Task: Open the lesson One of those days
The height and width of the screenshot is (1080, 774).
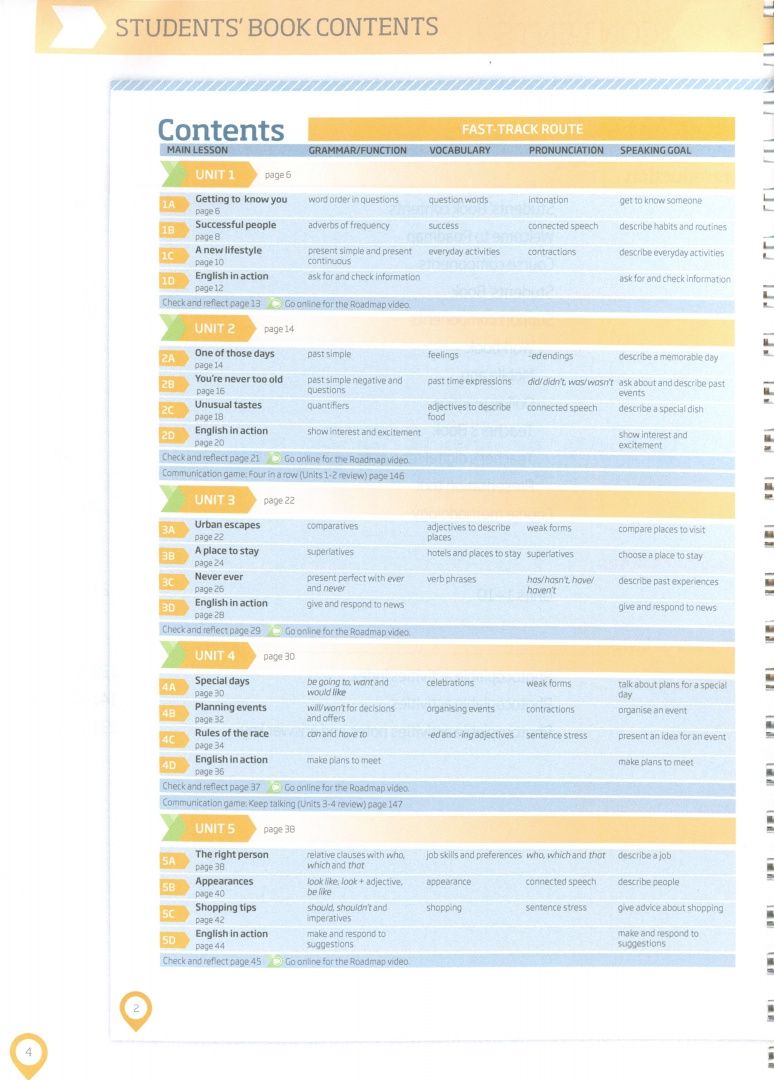Action: click(235, 353)
